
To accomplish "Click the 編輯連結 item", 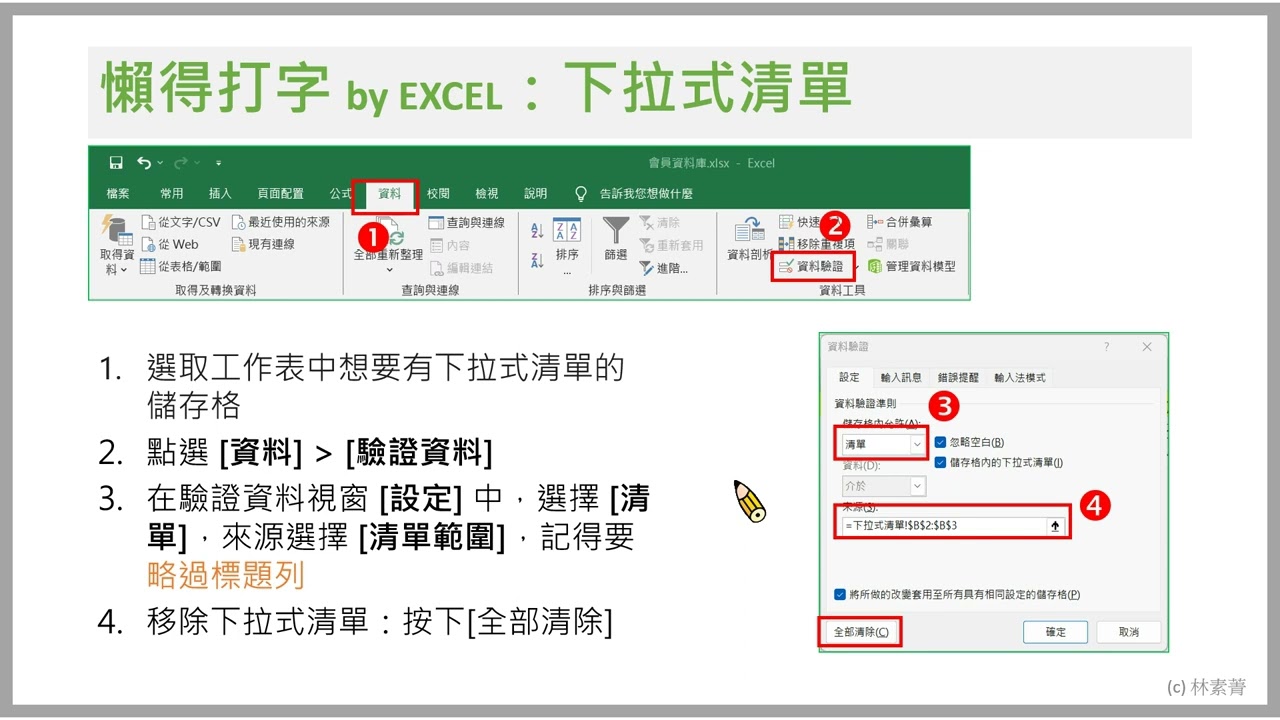I will (x=462, y=268).
